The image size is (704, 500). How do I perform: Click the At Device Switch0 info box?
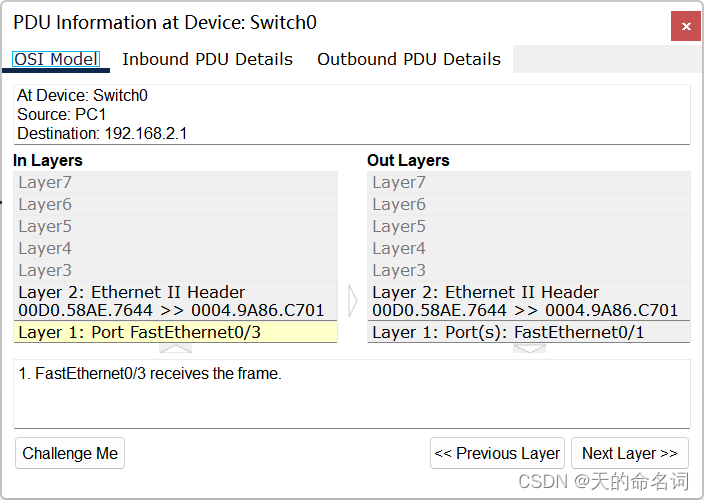pyautogui.click(x=352, y=114)
